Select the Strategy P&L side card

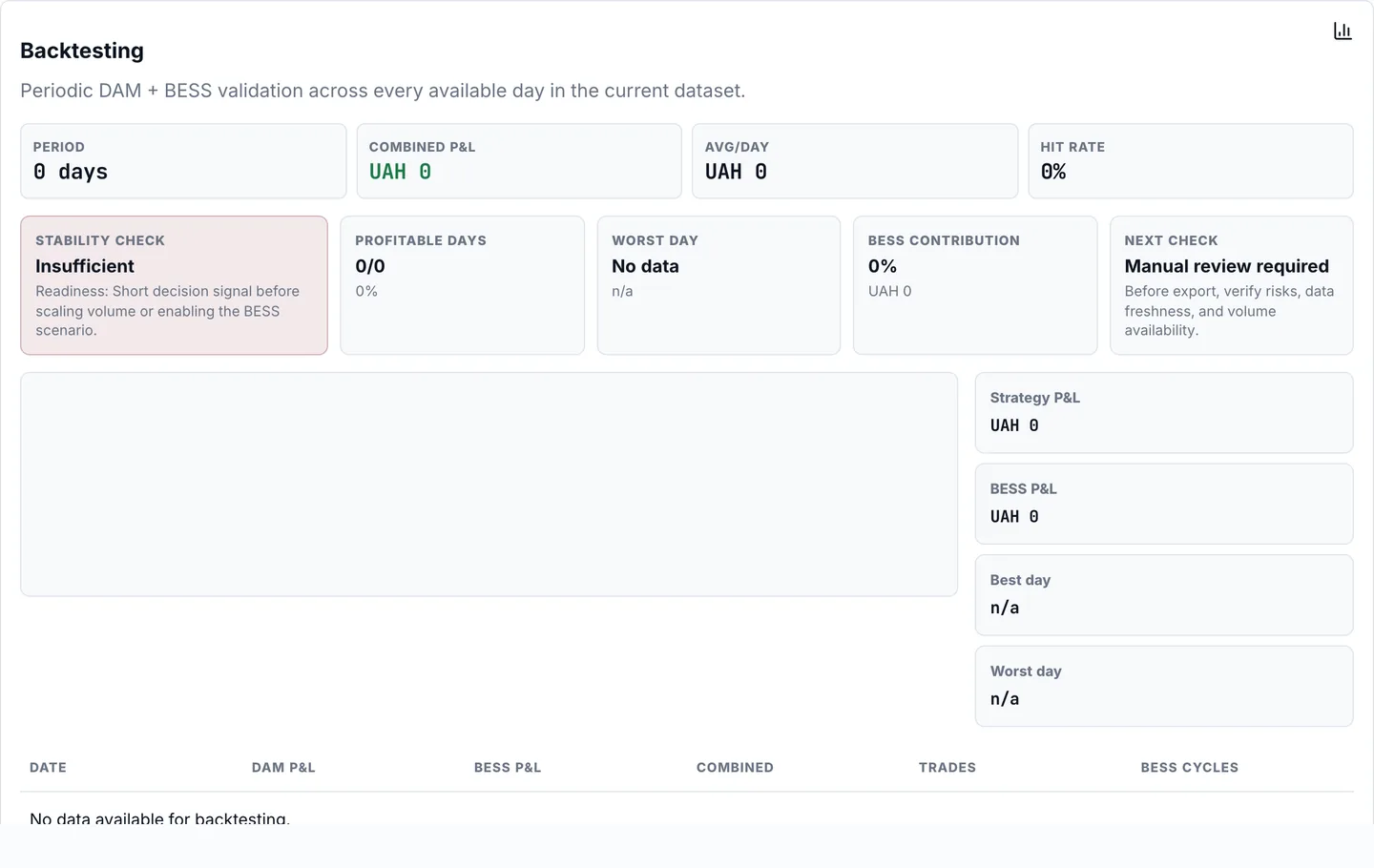point(1164,413)
